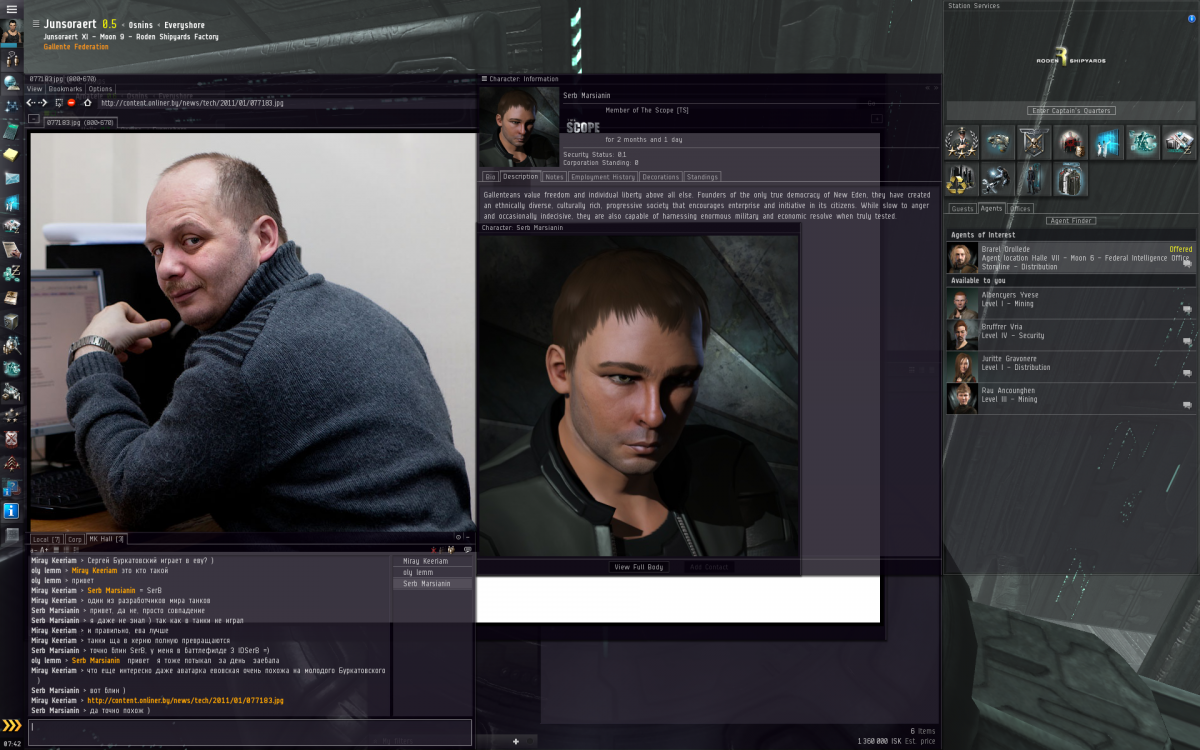Open the mail envelope icon in Neocom
1200x750 pixels.
click(x=11, y=178)
